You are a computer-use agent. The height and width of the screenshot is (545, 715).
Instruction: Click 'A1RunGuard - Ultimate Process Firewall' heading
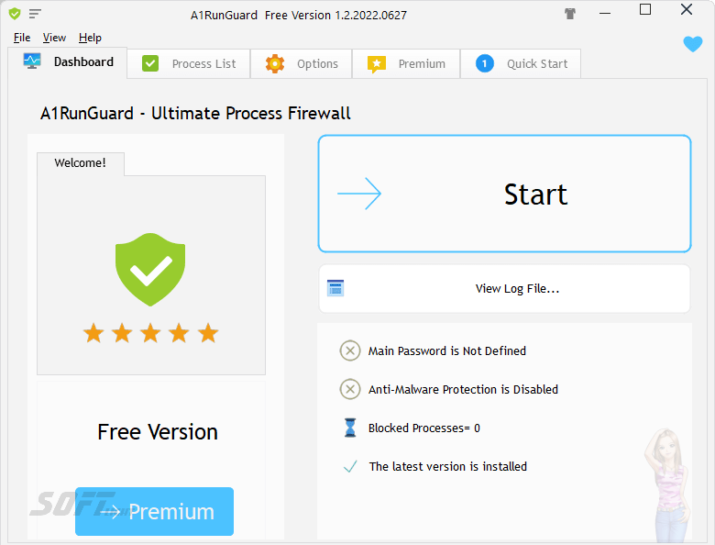195,113
